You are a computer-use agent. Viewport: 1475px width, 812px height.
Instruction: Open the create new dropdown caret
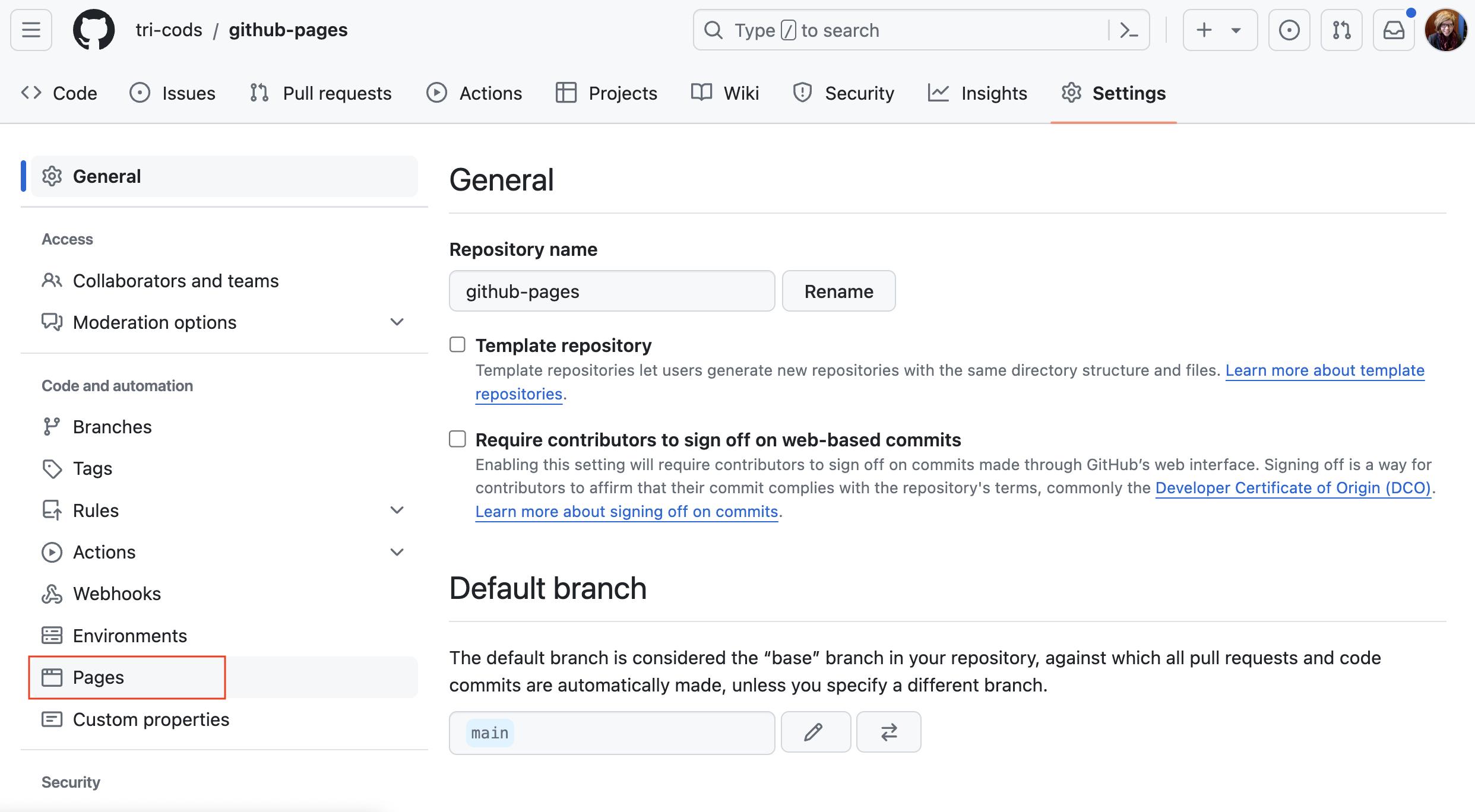click(1236, 30)
